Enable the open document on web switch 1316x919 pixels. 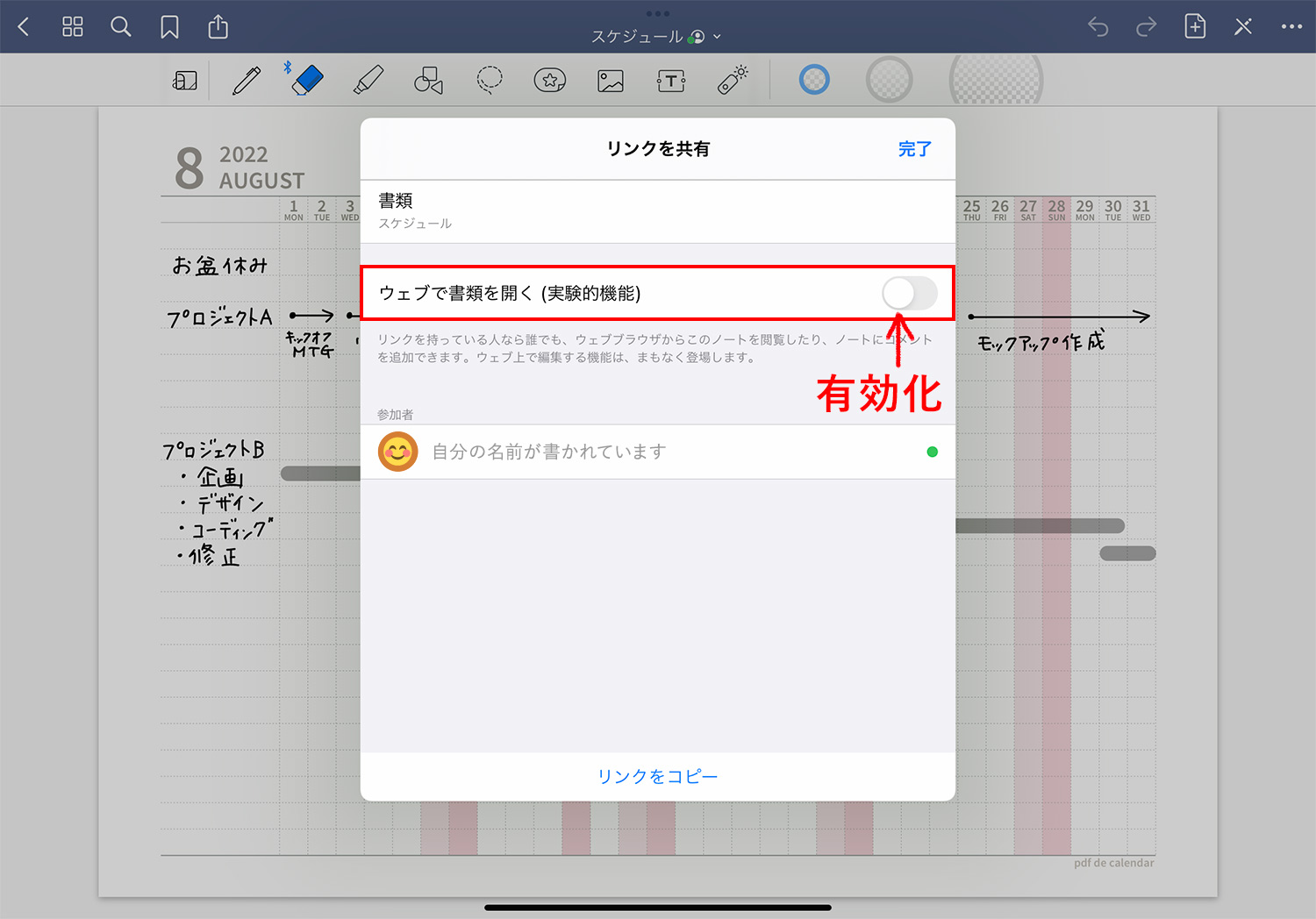click(x=910, y=293)
